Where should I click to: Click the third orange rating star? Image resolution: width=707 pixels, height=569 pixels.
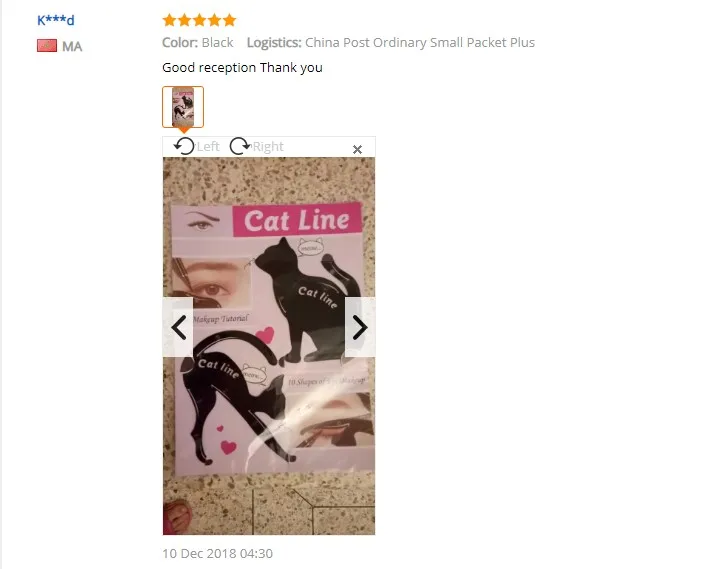[199, 20]
